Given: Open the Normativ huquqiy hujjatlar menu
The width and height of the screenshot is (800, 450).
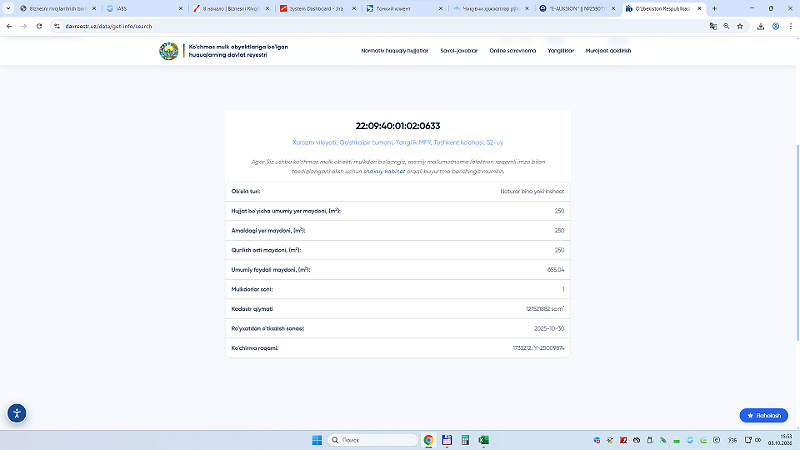Looking at the screenshot, I should (x=394, y=51).
